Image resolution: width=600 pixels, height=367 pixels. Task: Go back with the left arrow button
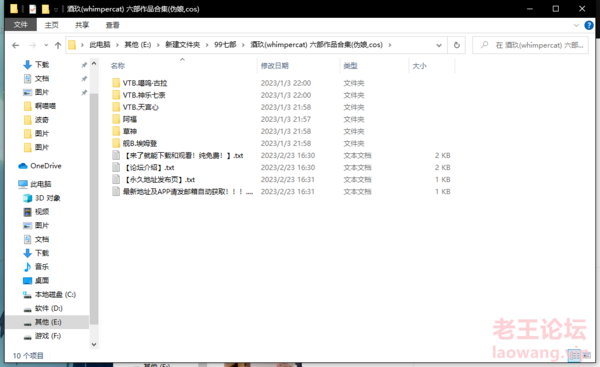pos(15,45)
